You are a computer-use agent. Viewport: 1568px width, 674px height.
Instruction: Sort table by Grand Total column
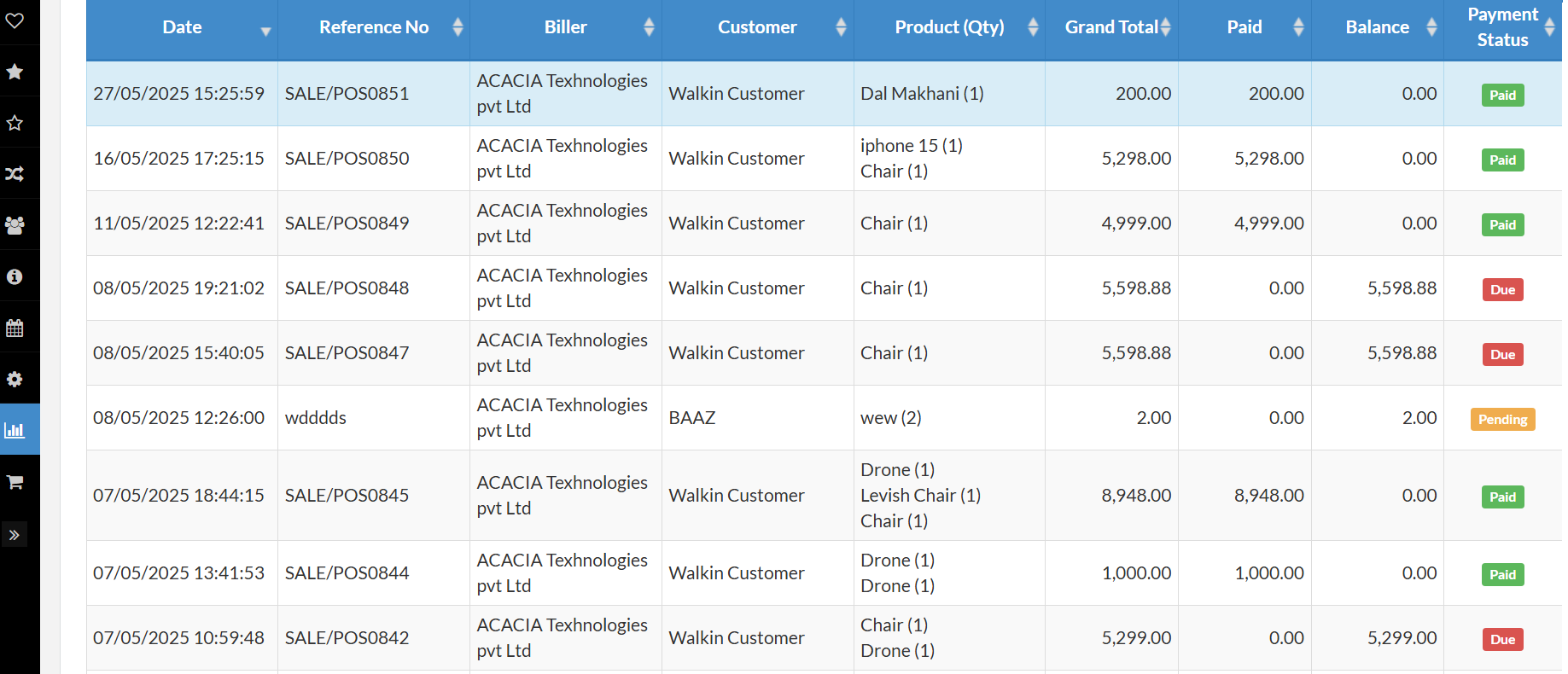coord(1111,27)
